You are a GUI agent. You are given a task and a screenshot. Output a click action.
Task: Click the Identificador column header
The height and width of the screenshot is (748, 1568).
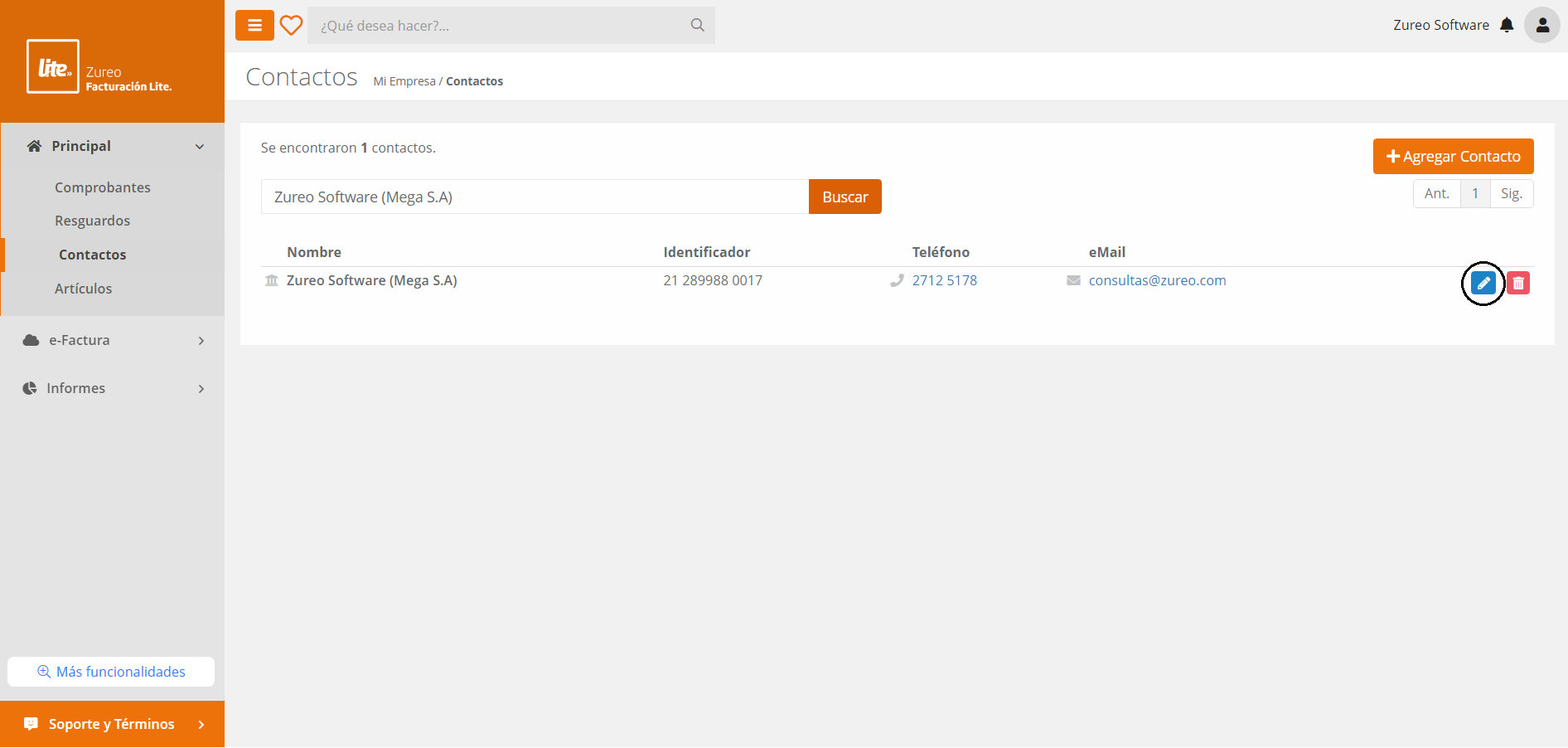point(707,252)
